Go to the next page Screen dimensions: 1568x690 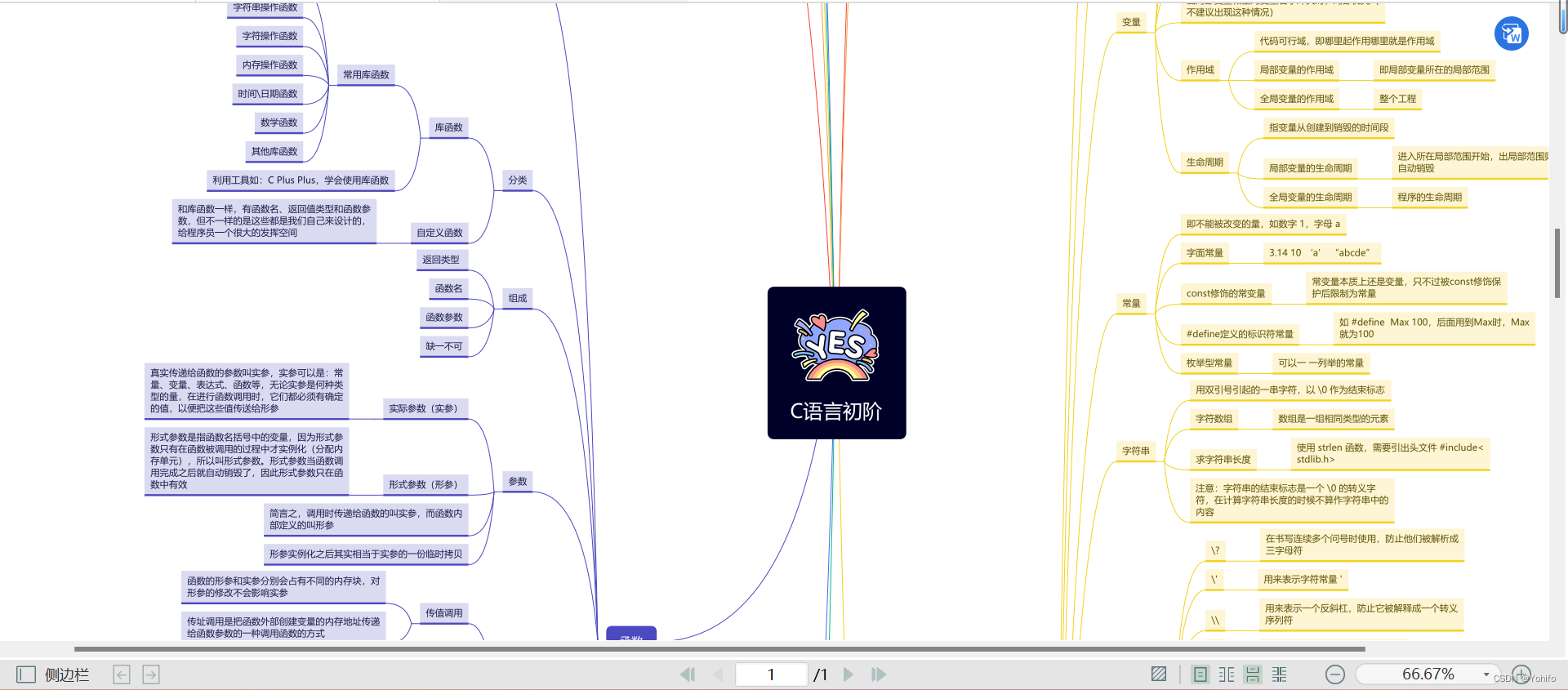848,674
